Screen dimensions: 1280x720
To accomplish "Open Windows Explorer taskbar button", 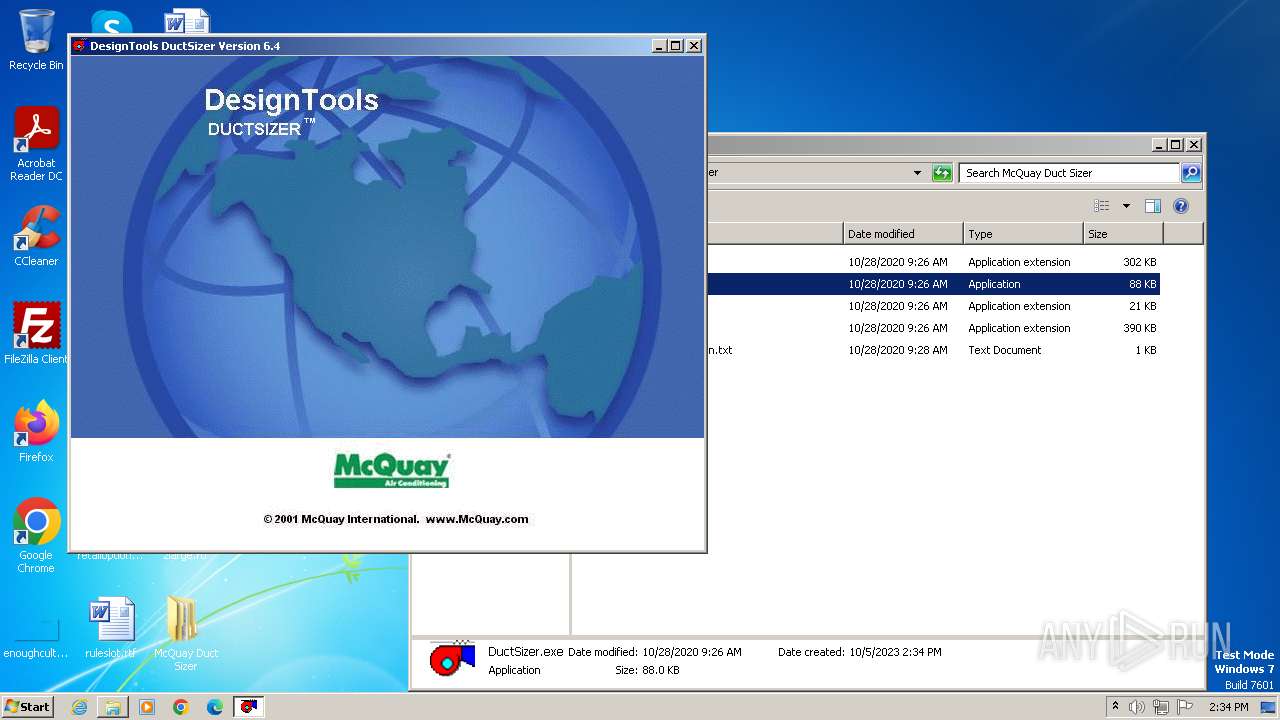I will [113, 707].
